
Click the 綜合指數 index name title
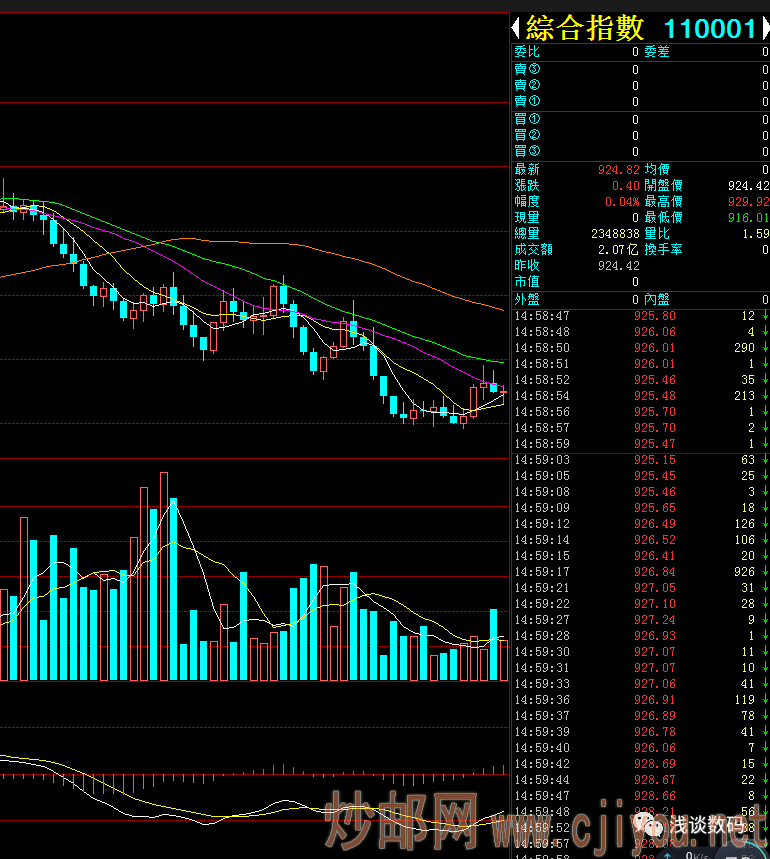tap(585, 28)
